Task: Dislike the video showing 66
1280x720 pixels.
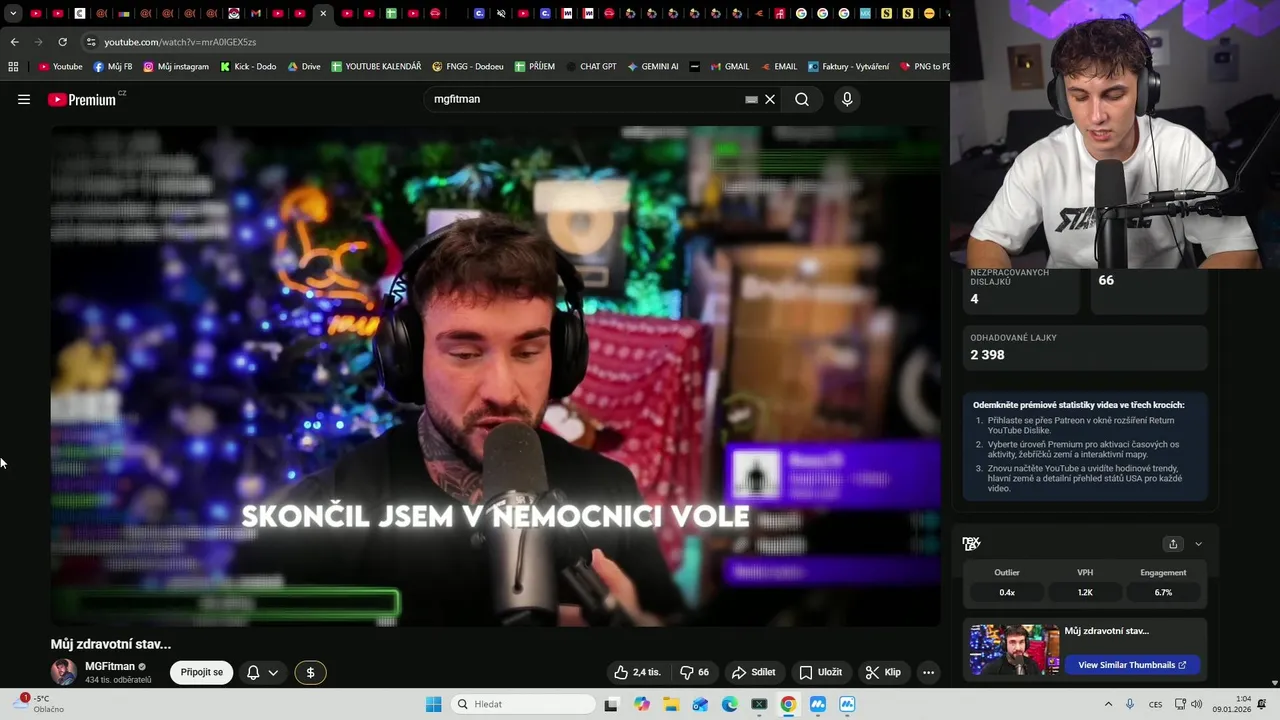Action: click(x=695, y=672)
